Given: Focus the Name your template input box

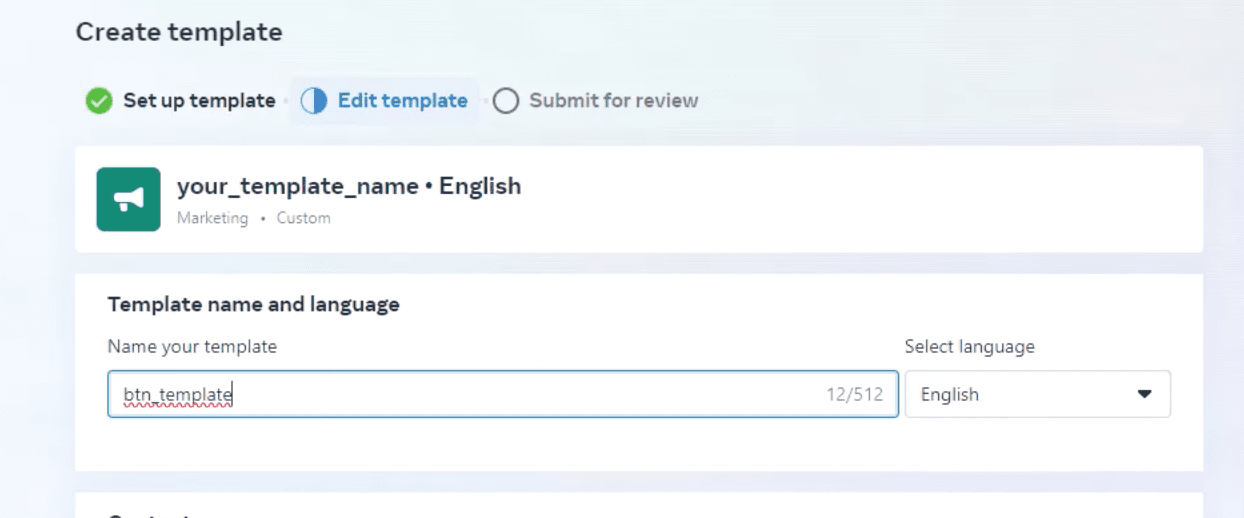Looking at the screenshot, I should tap(500, 394).
